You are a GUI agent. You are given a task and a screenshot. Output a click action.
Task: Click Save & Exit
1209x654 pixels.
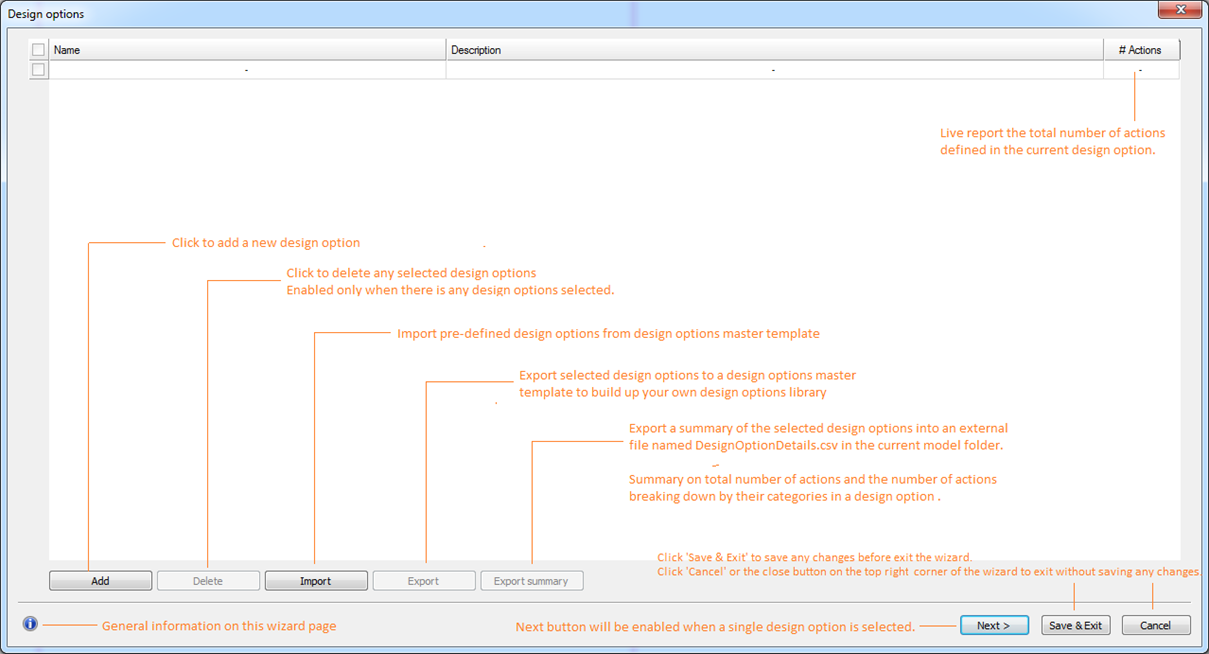pos(1076,625)
